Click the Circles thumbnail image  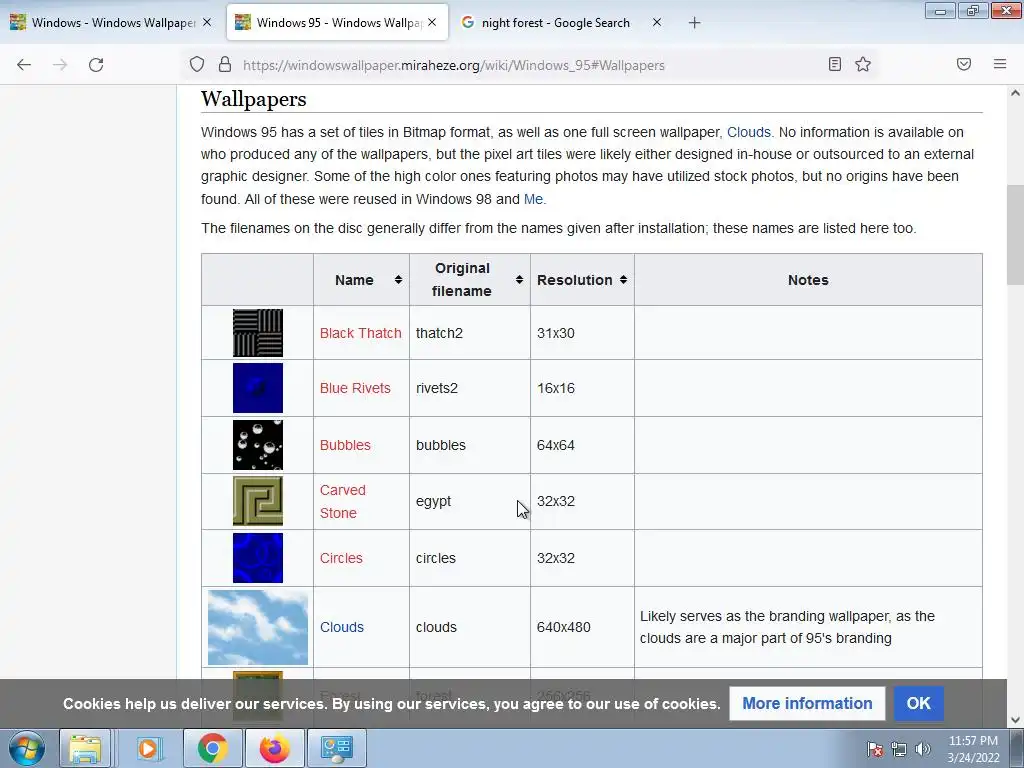pyautogui.click(x=258, y=558)
